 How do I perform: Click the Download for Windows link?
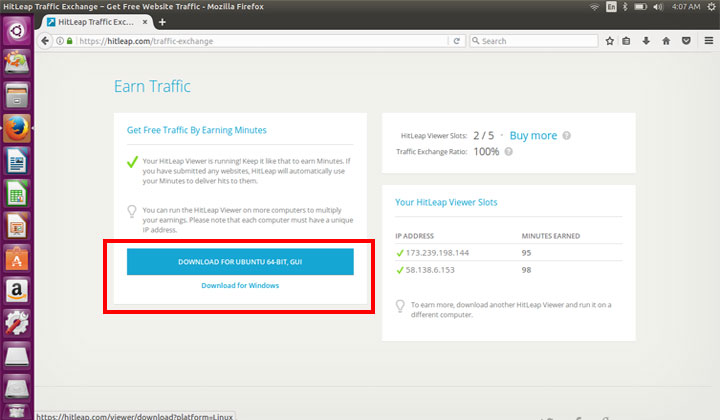pos(240,286)
